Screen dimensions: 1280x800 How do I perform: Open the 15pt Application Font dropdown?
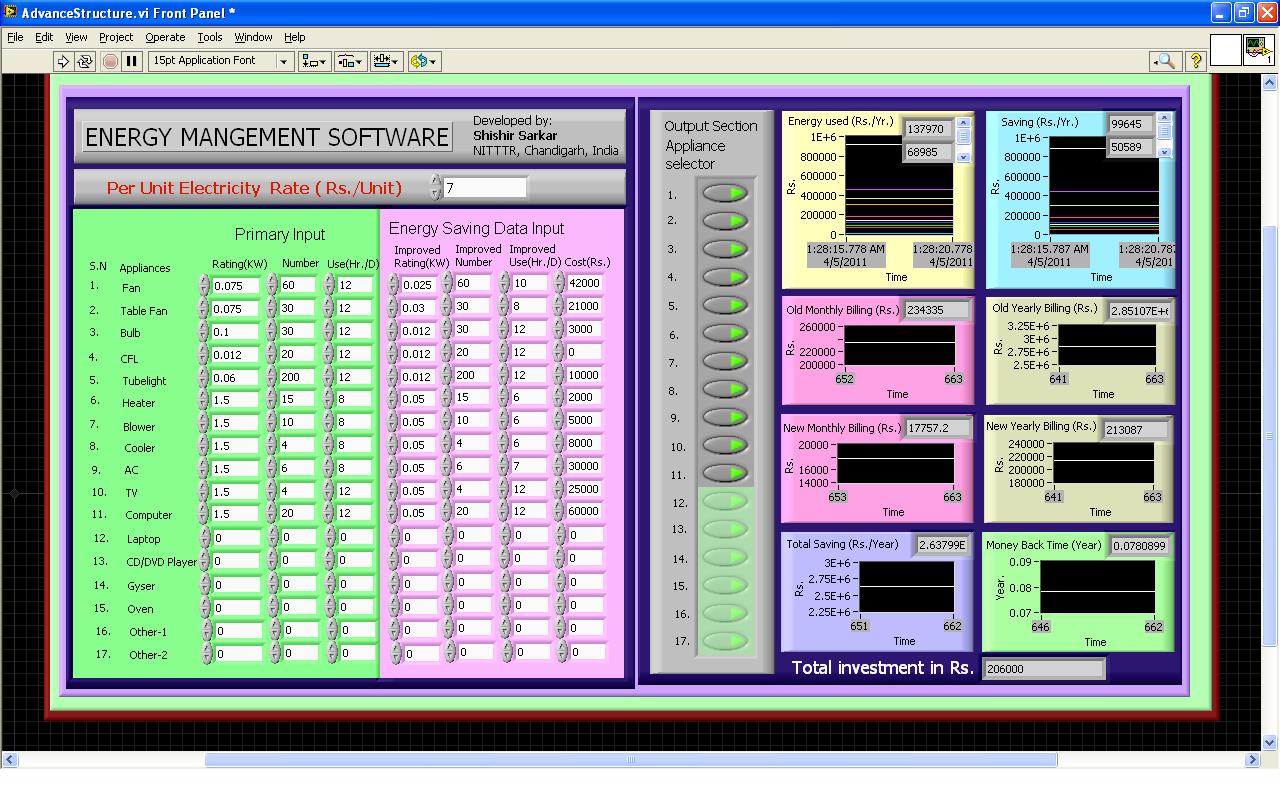283,61
